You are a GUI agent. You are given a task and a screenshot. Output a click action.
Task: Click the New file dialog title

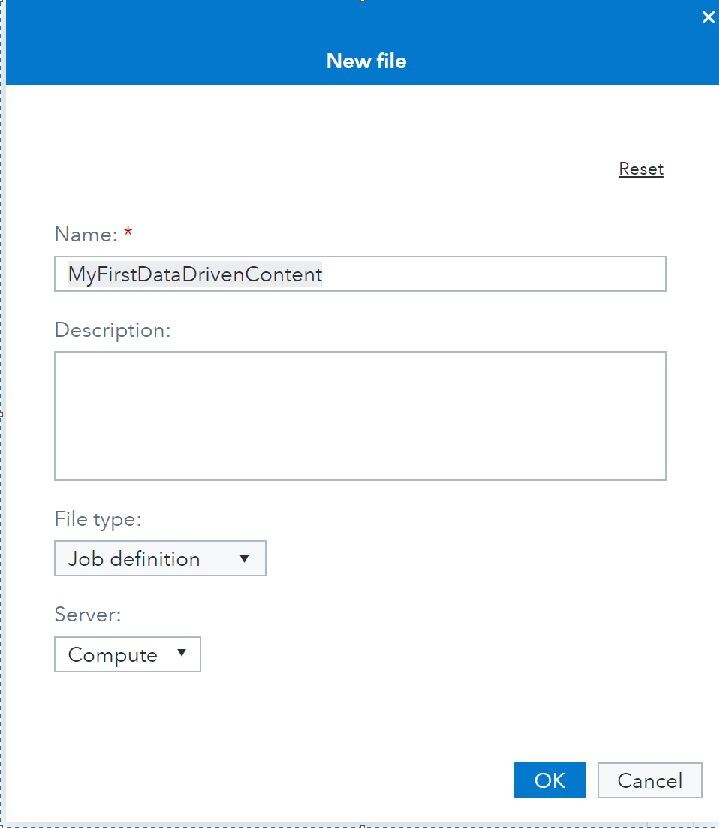click(x=366, y=61)
